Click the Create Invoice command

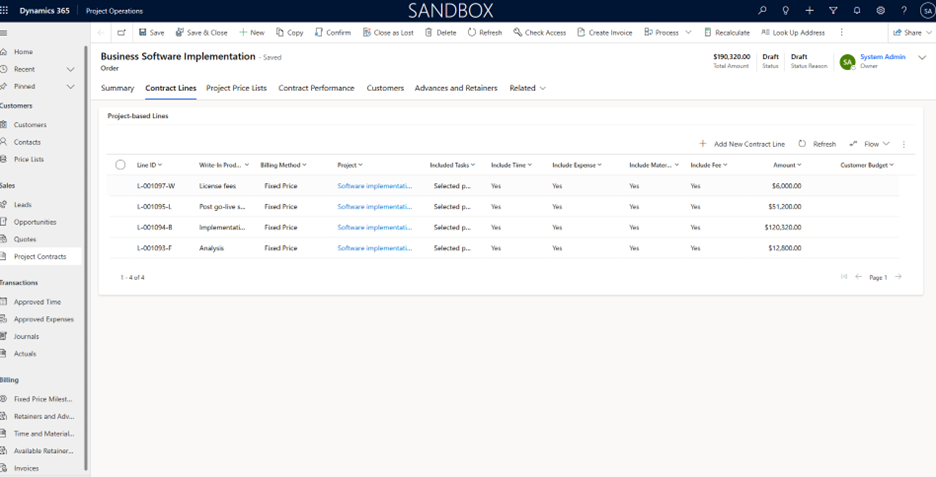[x=581, y=32]
